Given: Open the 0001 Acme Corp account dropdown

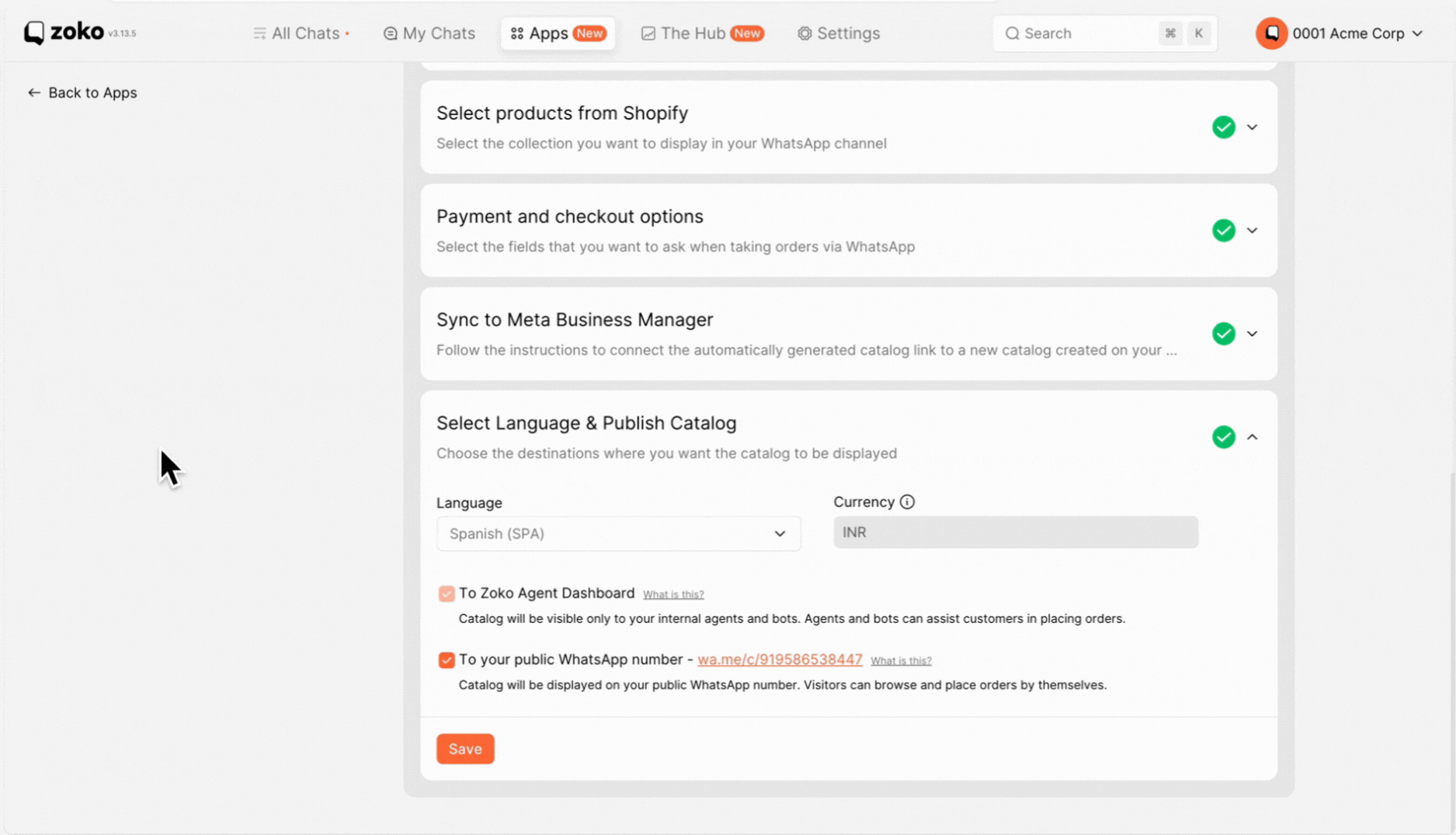Looking at the screenshot, I should tap(1340, 33).
